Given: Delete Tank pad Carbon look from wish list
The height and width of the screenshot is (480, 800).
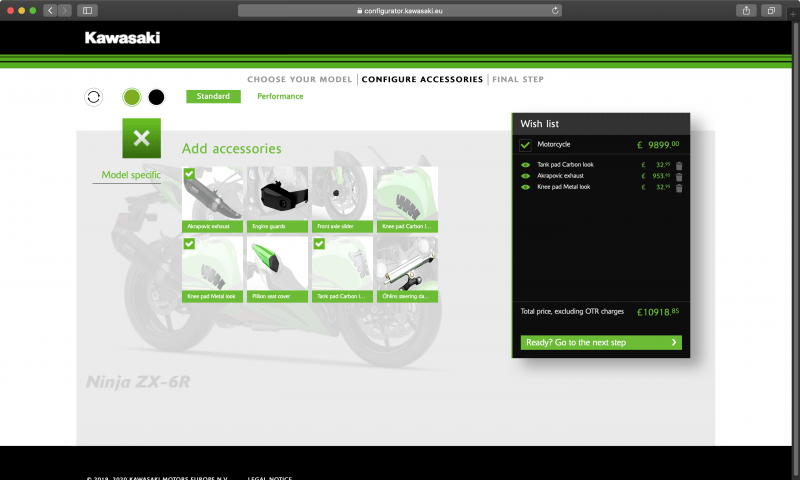Looking at the screenshot, I should point(679,165).
